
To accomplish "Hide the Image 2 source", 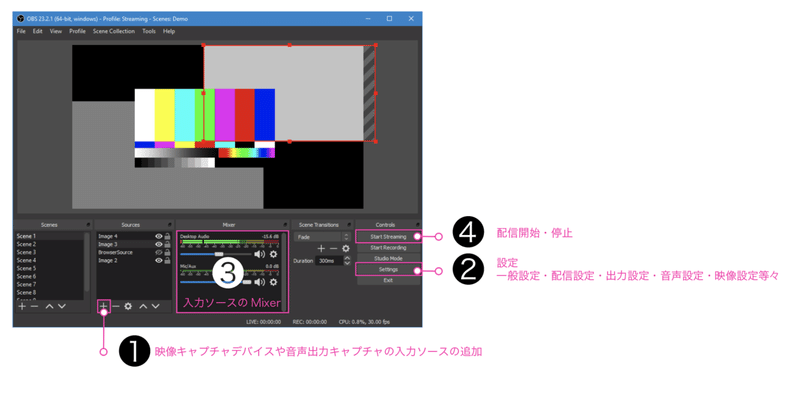I will [x=159, y=261].
